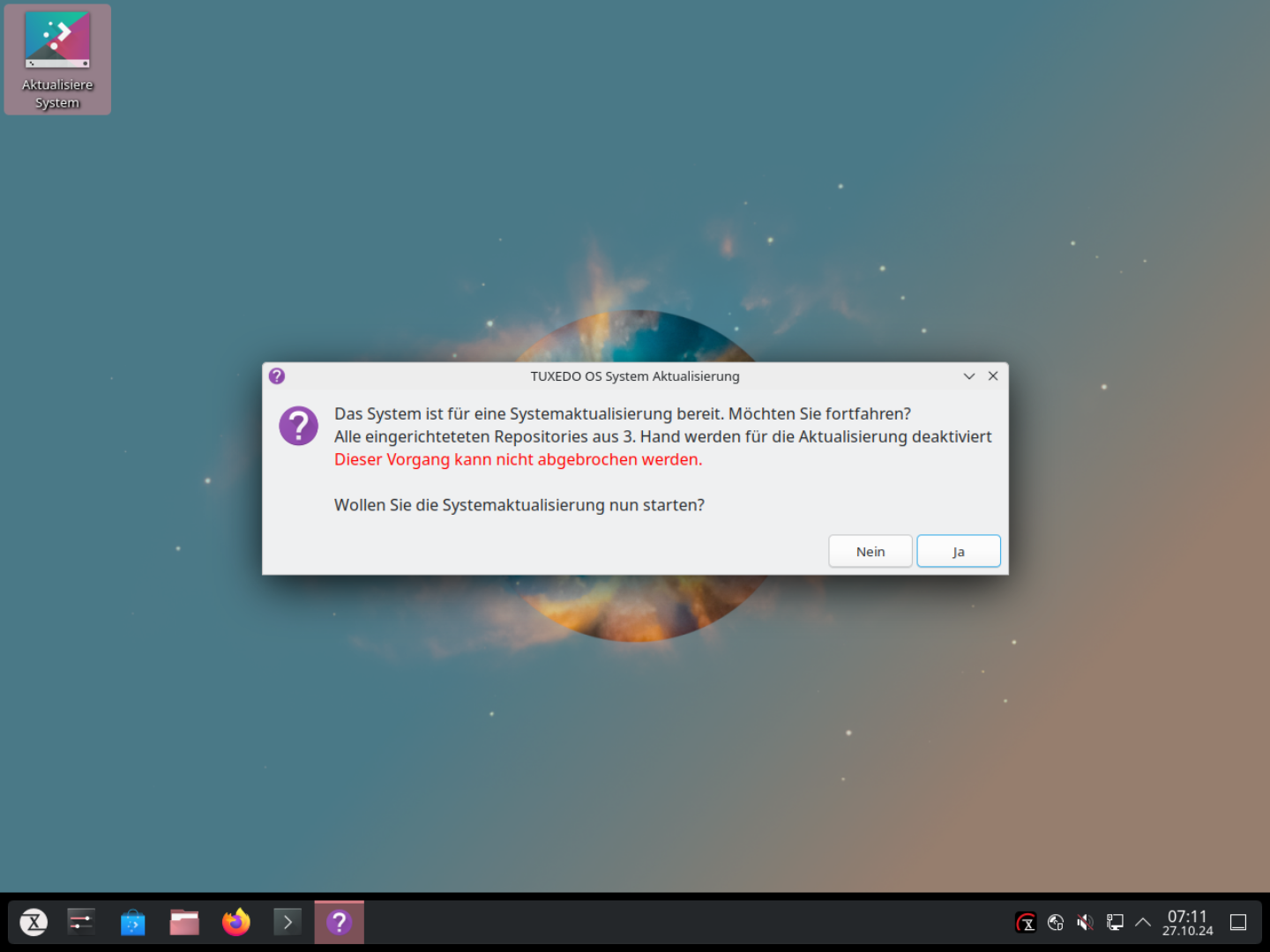The image size is (1270, 952).
Task: Click the text 'Wollen Sie die Systemaktualisierung nun starten?'
Action: [x=519, y=505]
